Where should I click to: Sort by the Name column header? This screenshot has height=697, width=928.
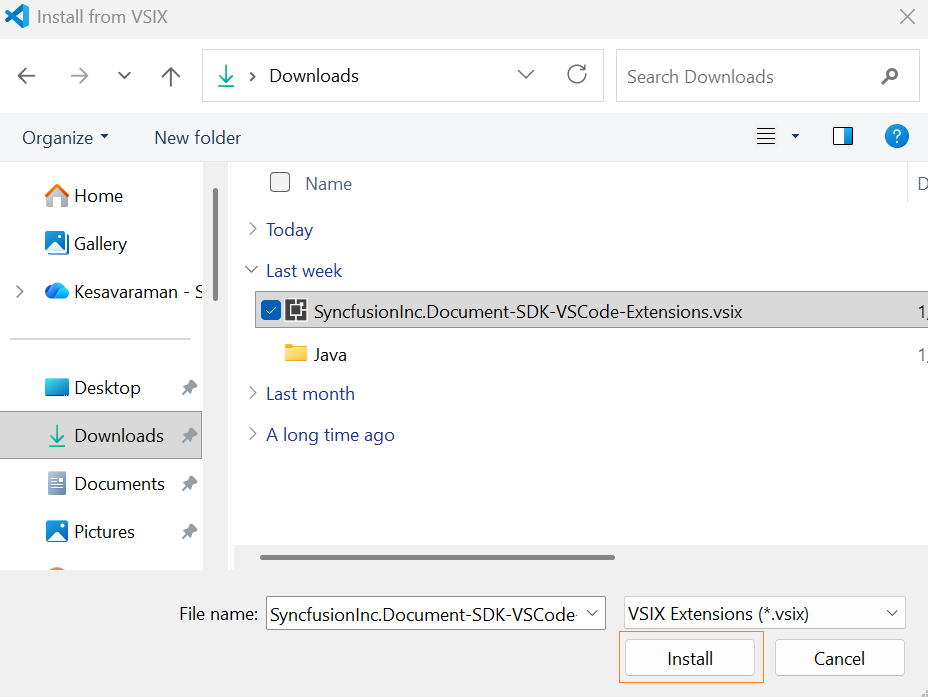click(328, 184)
